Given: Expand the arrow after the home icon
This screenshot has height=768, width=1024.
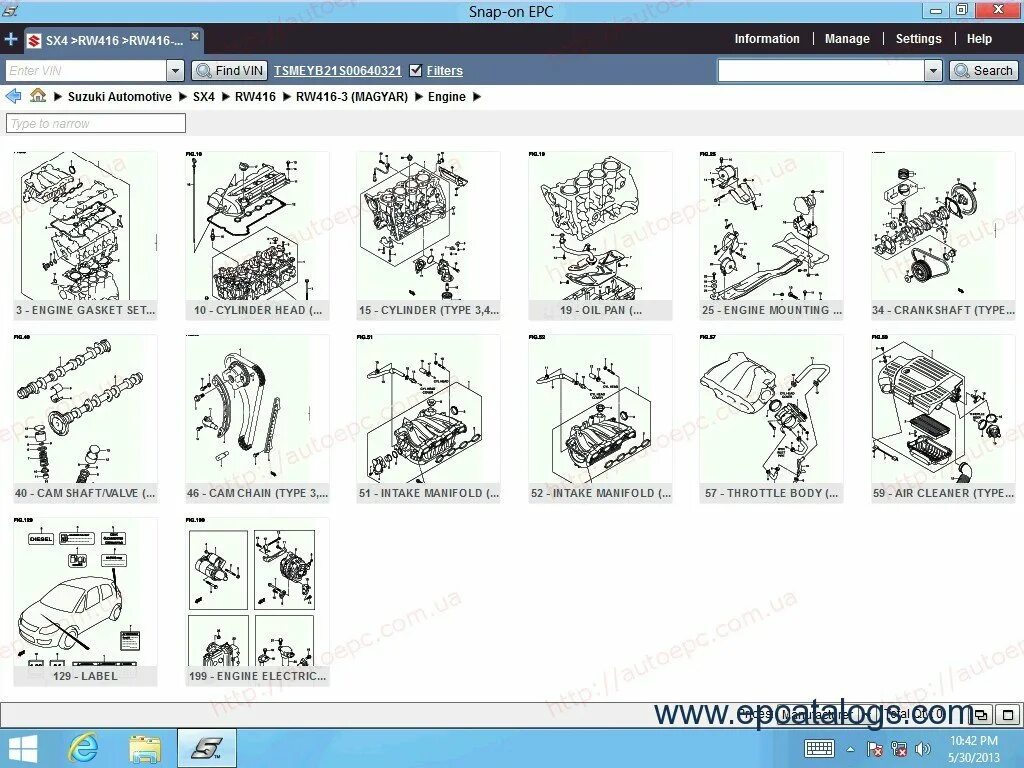Looking at the screenshot, I should click(57, 97).
